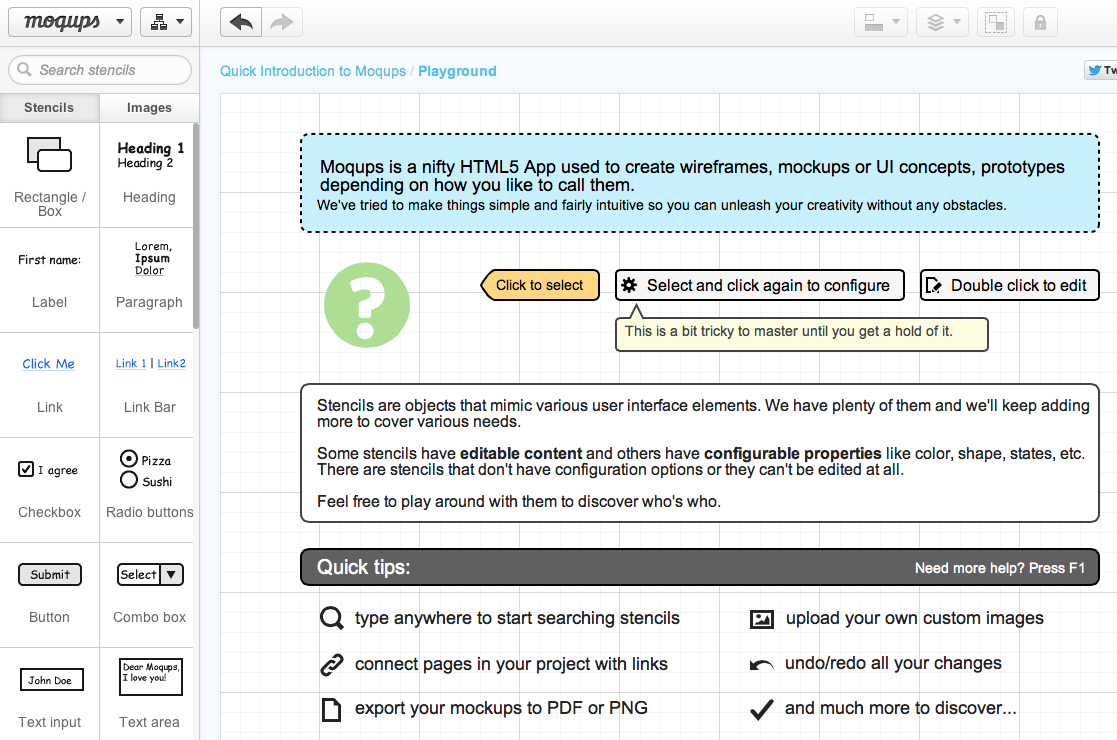
Task: Switch to the Stencils tab
Action: point(49,108)
